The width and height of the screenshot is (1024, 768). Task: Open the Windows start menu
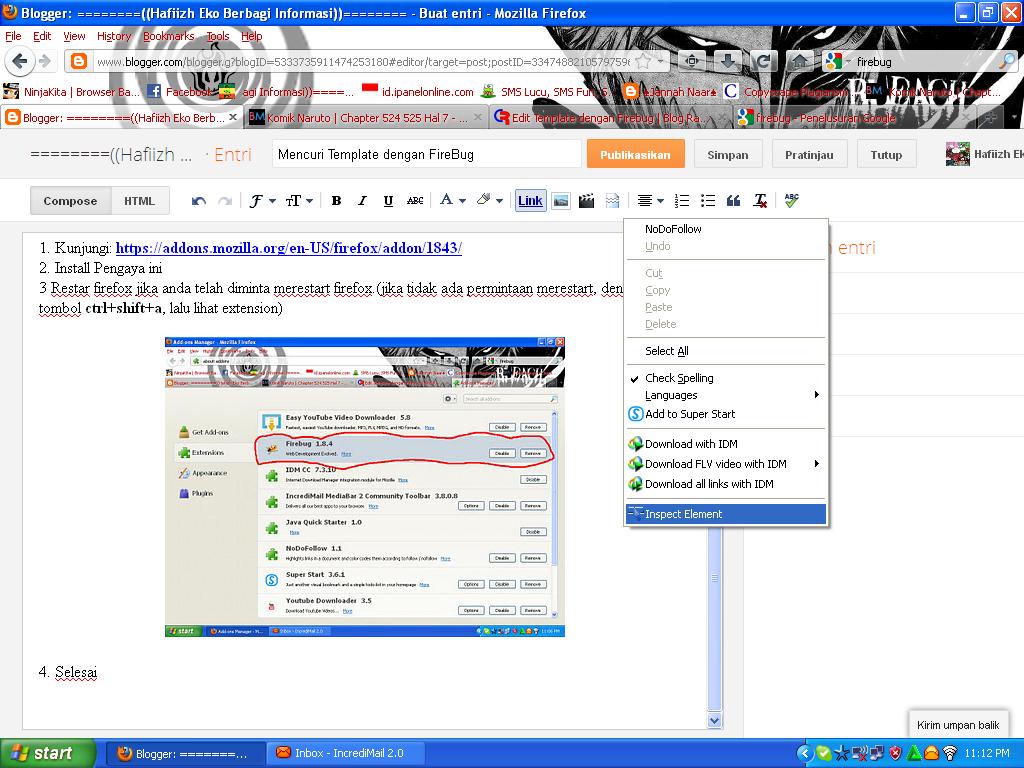pyautogui.click(x=48, y=753)
